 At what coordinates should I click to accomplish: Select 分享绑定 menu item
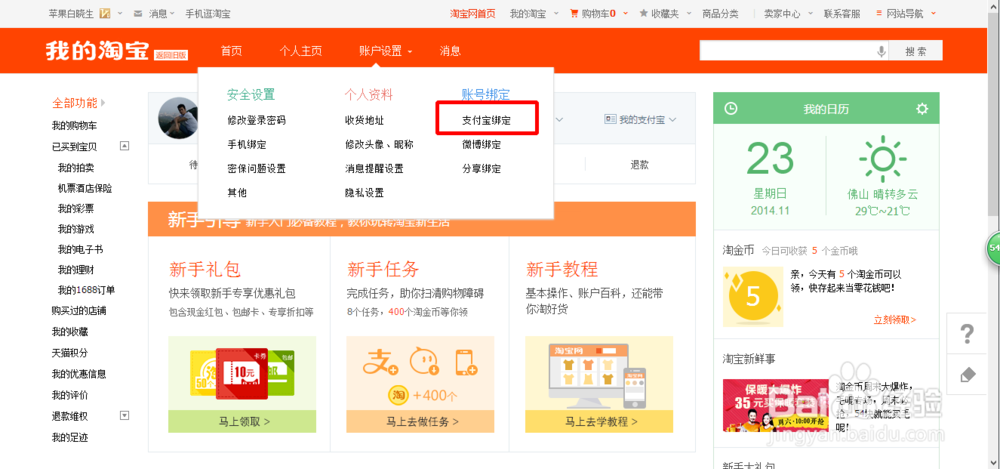coord(482,168)
